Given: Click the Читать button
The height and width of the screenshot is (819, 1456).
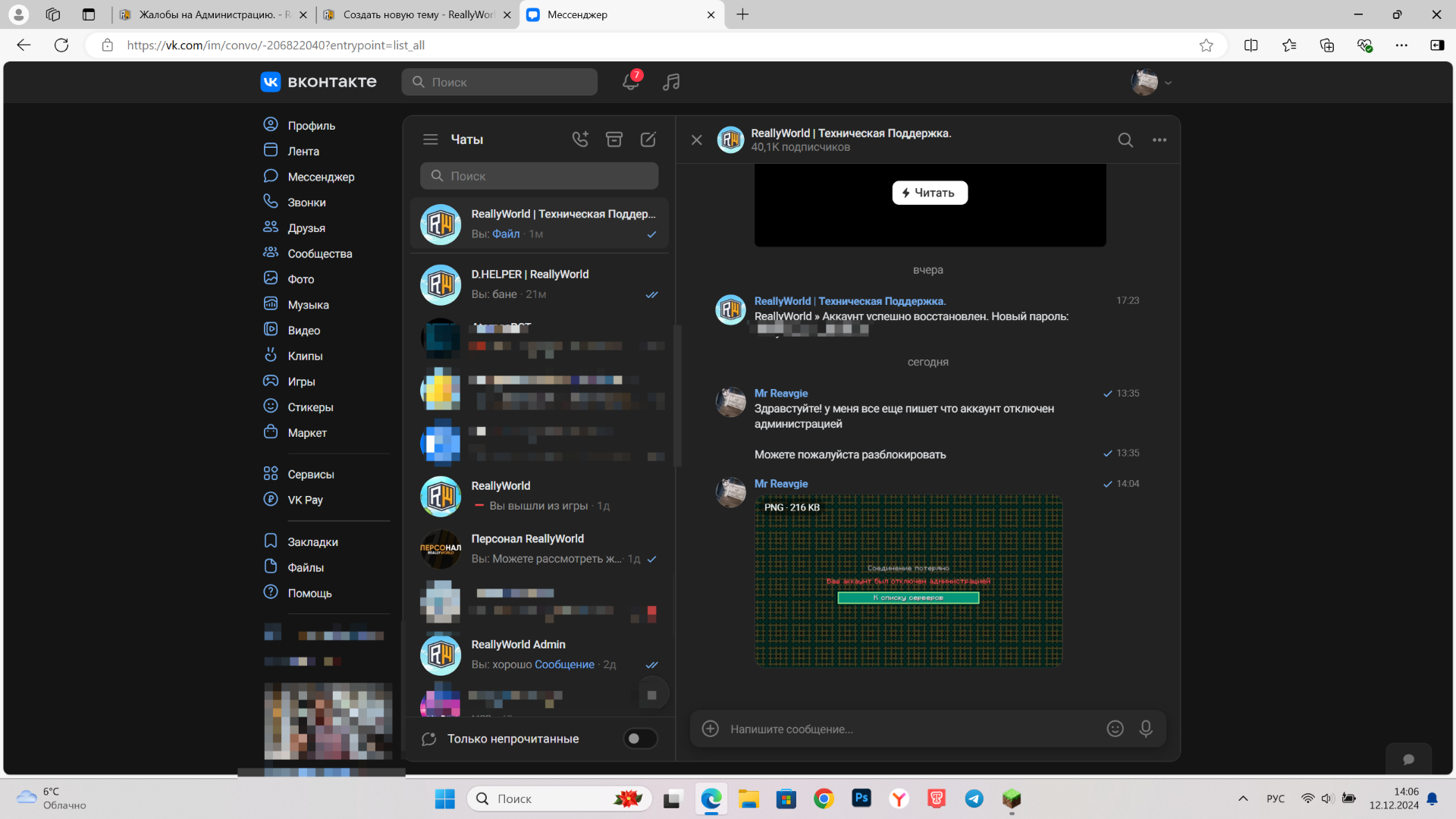Looking at the screenshot, I should click(930, 193).
